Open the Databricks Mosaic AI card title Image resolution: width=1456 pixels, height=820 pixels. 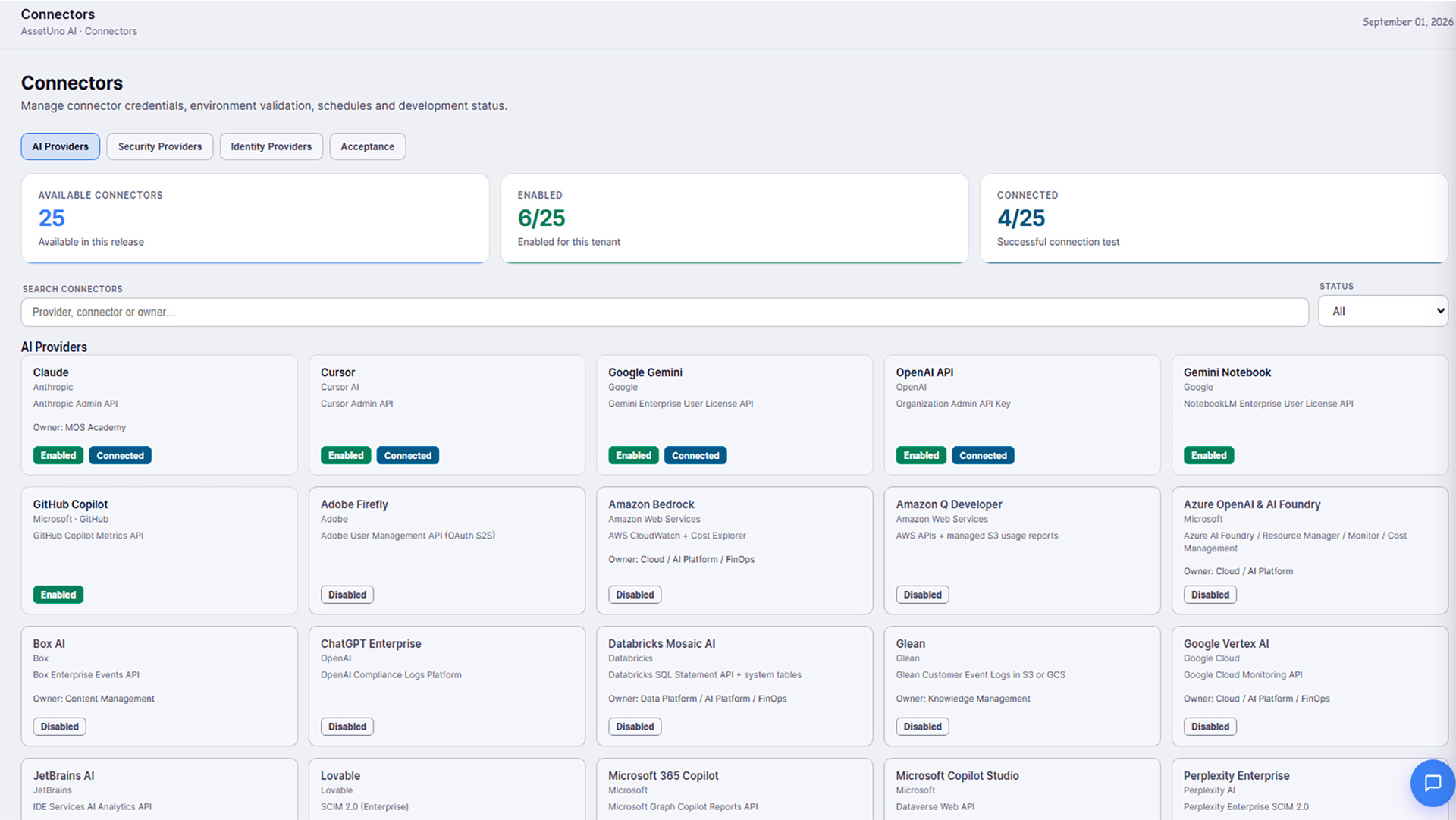coord(662,644)
